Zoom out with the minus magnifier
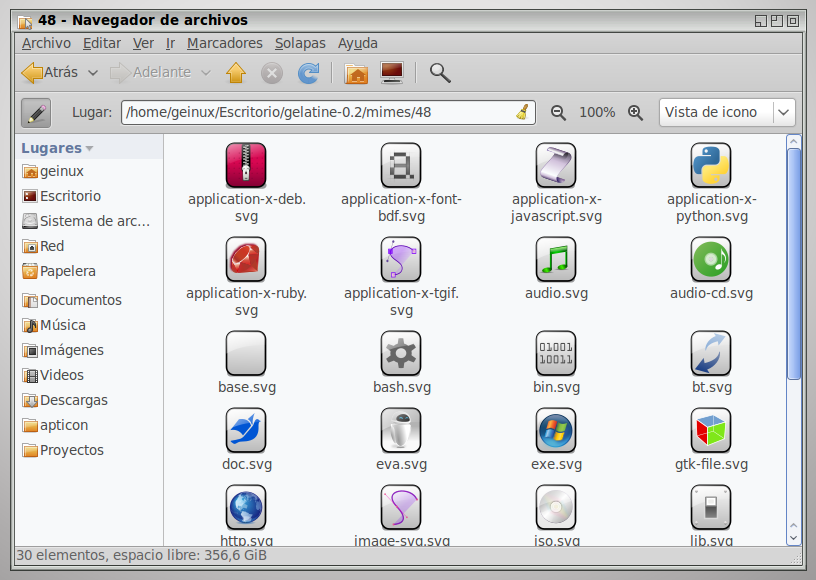 tap(558, 112)
